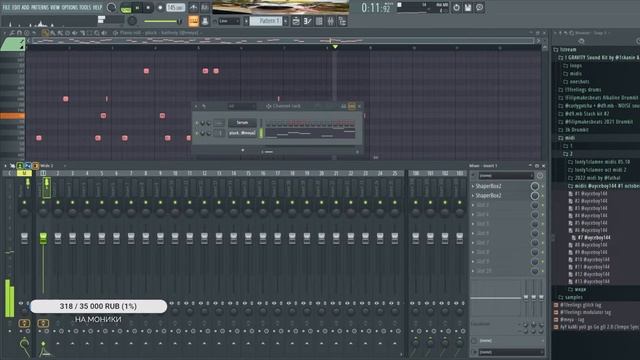Click the donation goal bar '318 / 35 000 RUB'
640x360 pixels.
98,306
